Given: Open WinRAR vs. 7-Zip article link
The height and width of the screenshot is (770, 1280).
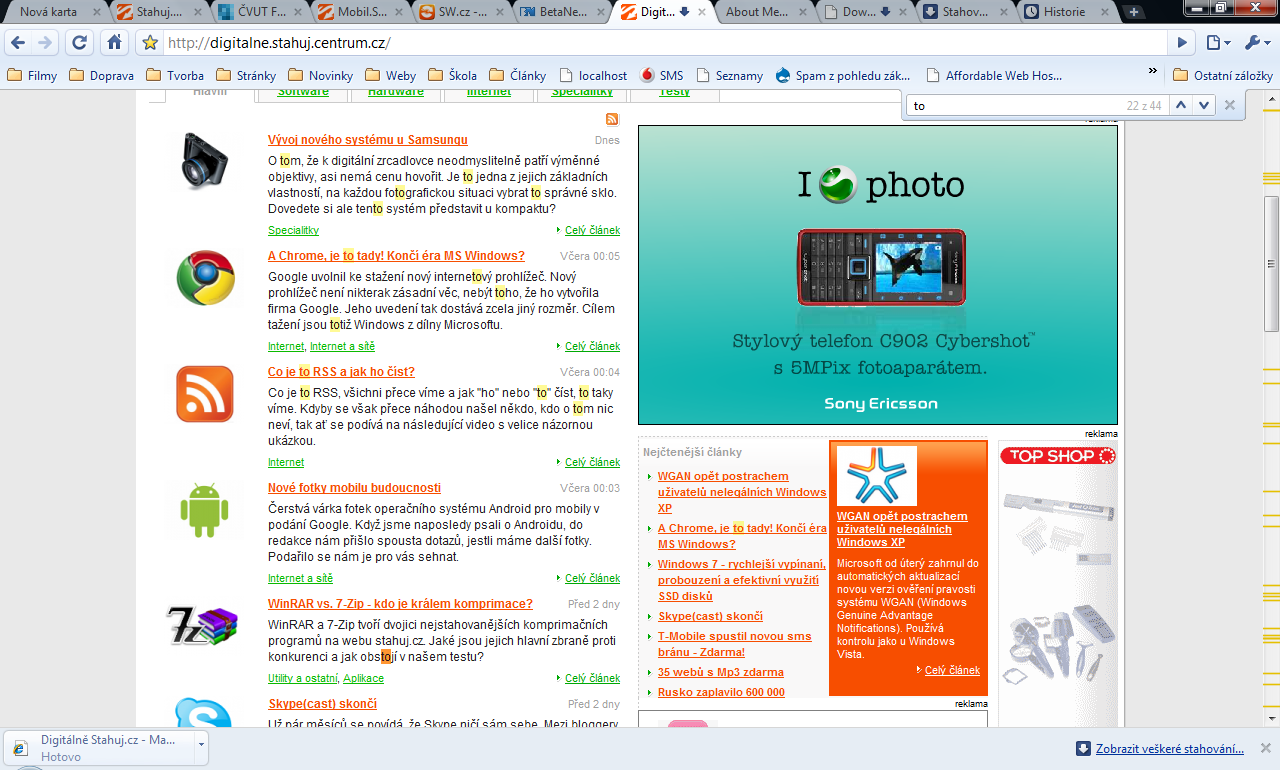Looking at the screenshot, I should coord(400,604).
